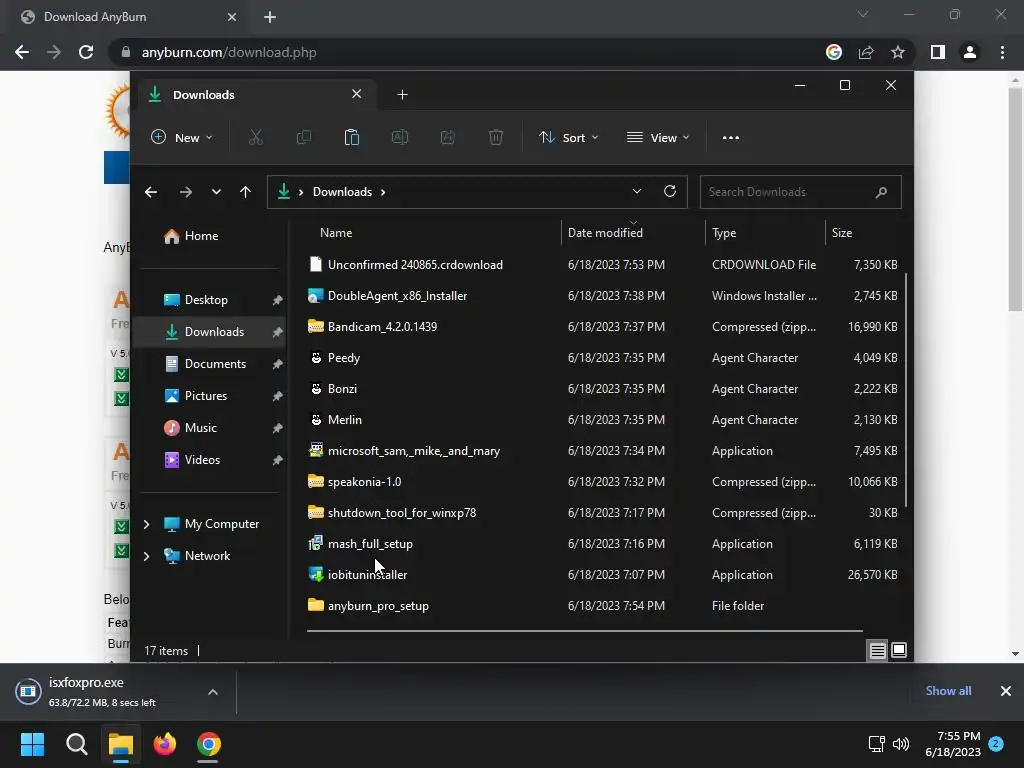The width and height of the screenshot is (1024, 768).
Task: Click the Chrome address bar URL
Action: pyautogui.click(x=229, y=52)
